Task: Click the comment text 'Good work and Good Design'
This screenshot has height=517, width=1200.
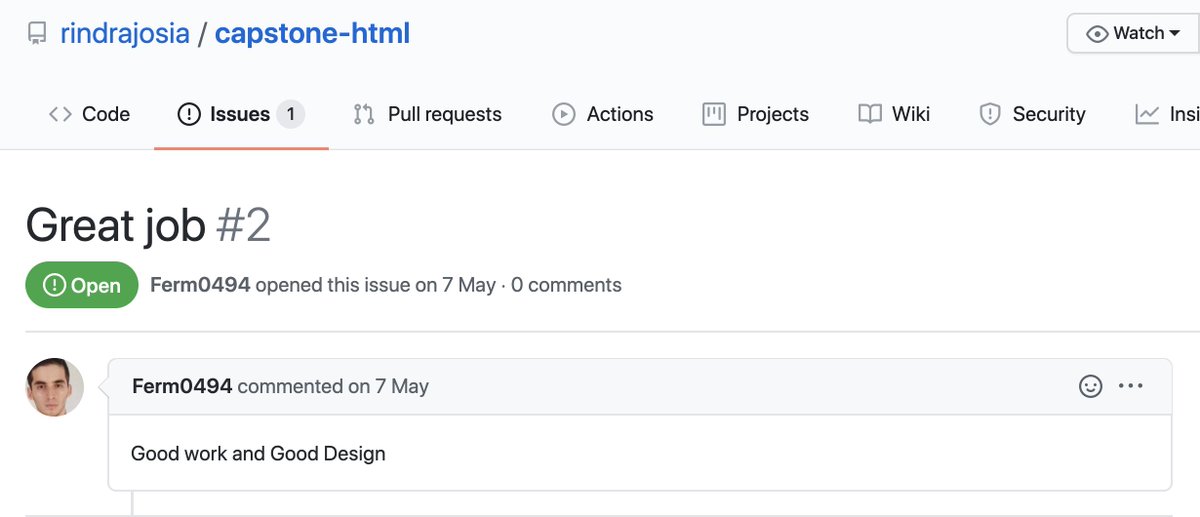Action: 258,453
